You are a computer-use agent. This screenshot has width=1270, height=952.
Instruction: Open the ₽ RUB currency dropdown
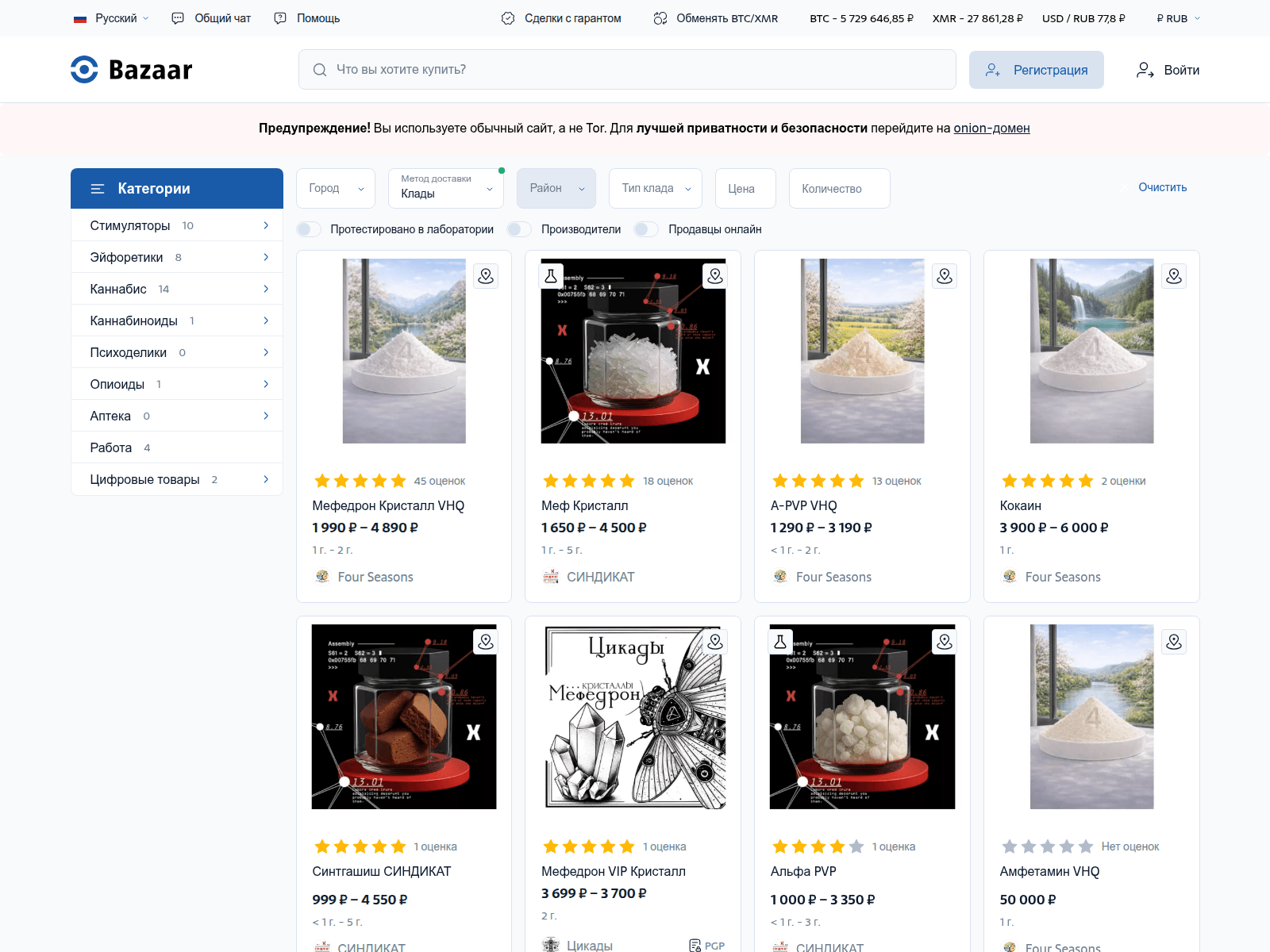[x=1176, y=17]
